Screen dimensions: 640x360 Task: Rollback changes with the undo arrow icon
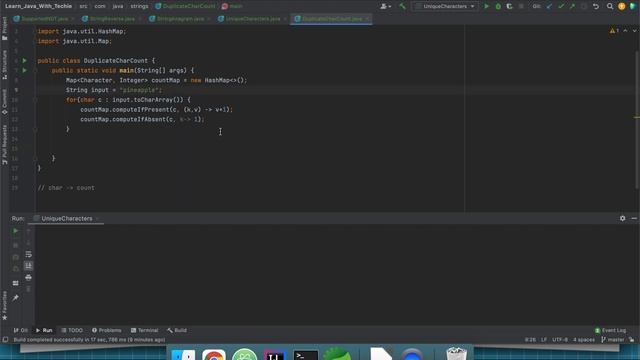pyautogui.click(x=596, y=6)
